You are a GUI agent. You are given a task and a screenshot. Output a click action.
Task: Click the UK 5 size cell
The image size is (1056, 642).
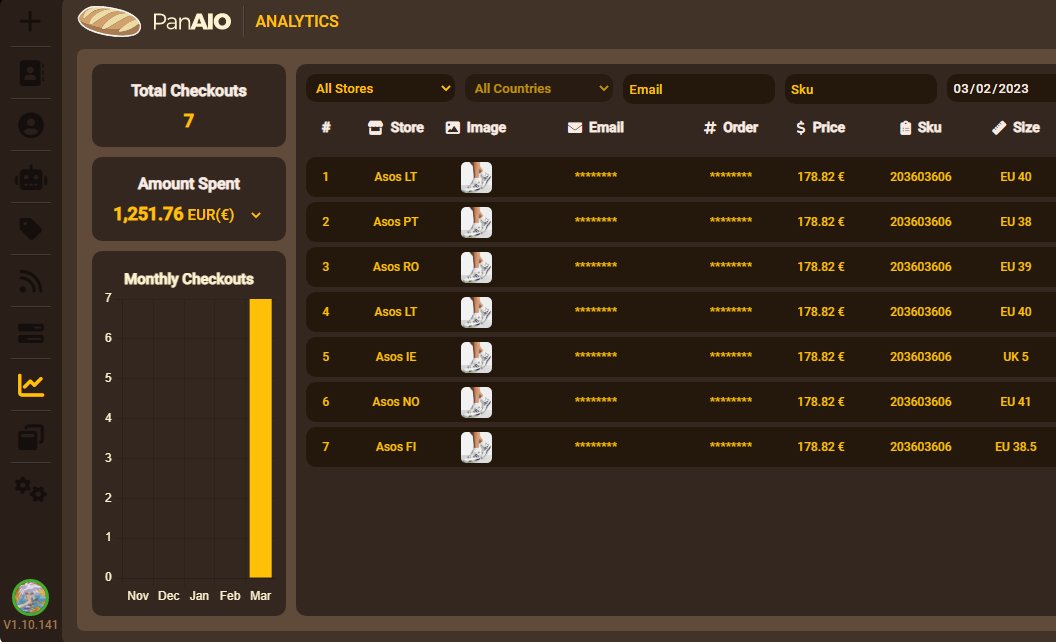[1016, 357]
